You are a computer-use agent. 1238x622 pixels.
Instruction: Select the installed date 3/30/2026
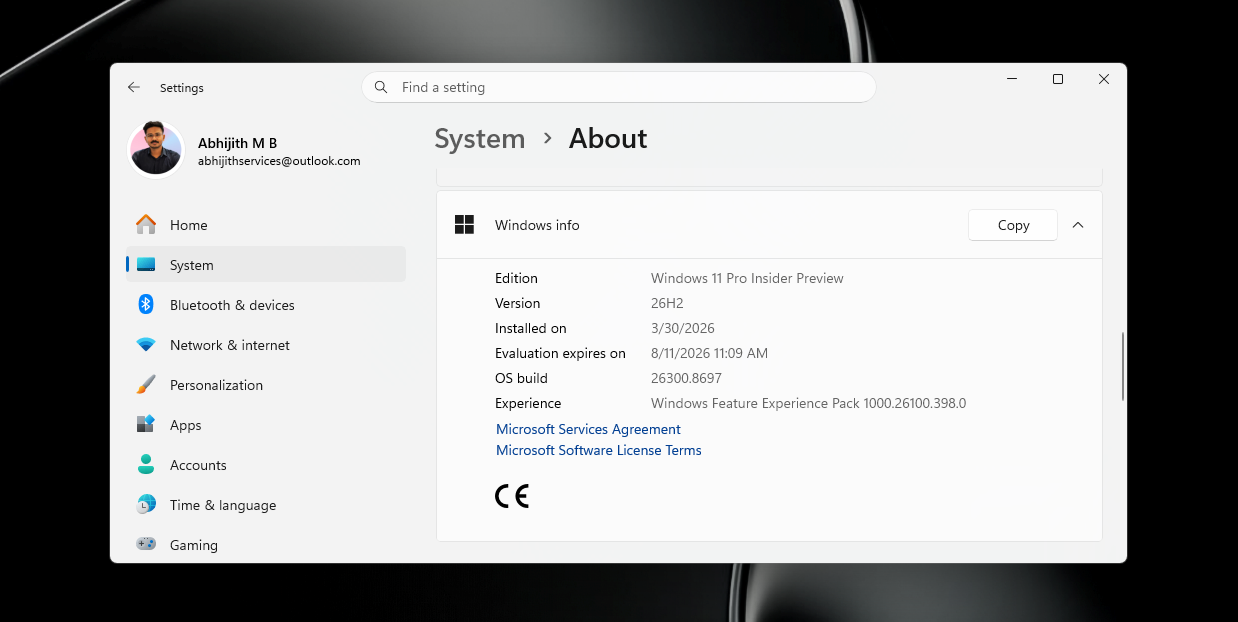point(683,328)
